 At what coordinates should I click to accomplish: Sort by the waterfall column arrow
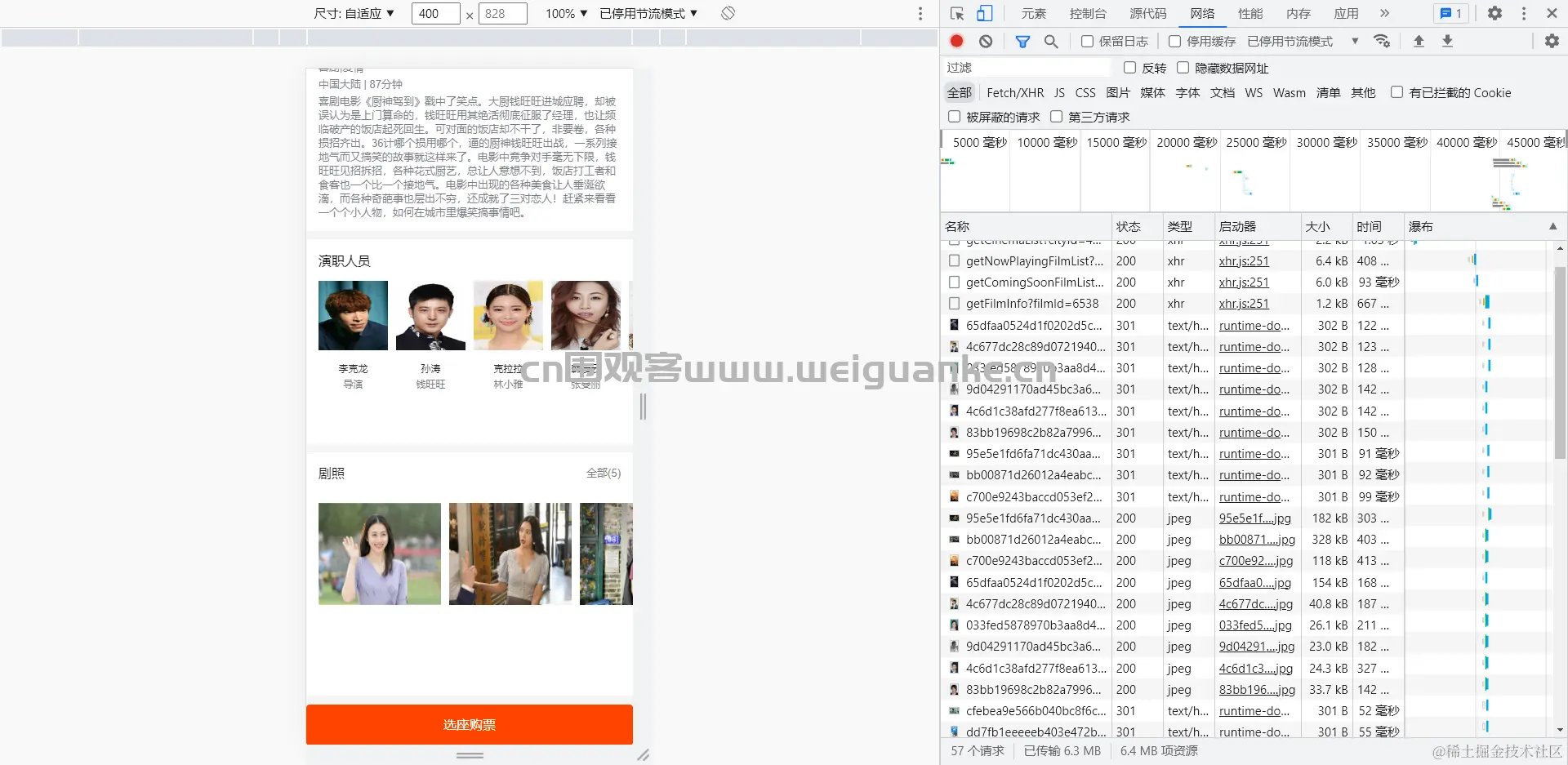[x=1553, y=226]
